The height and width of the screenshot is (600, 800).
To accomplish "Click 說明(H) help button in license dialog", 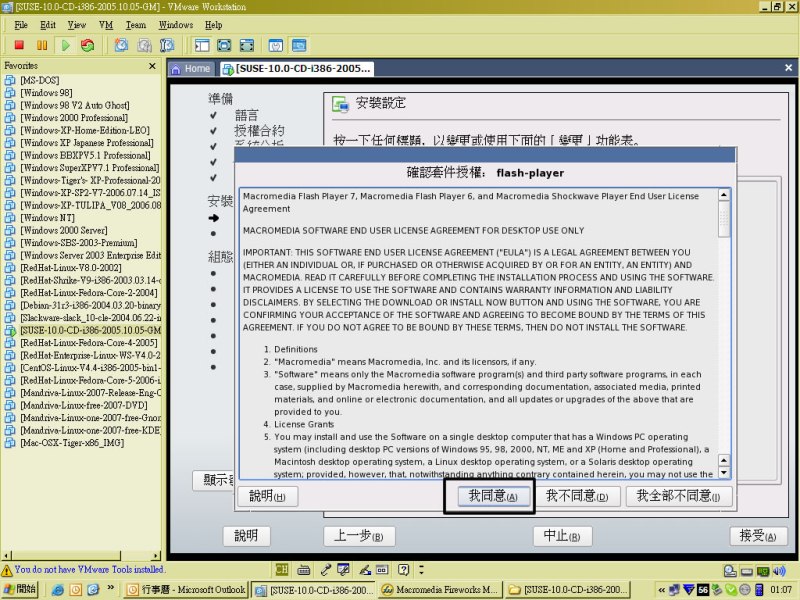I will pos(267,496).
